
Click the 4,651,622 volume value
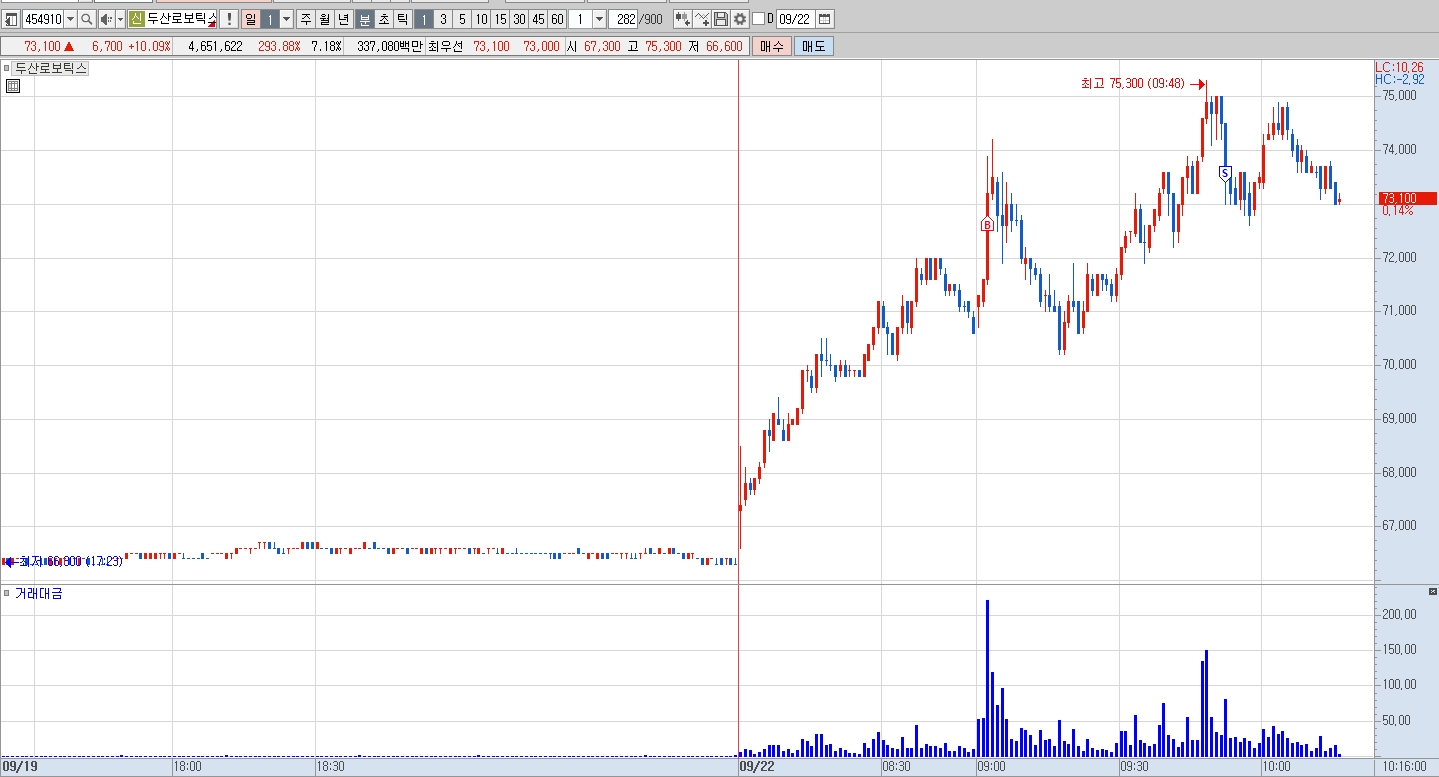click(215, 46)
